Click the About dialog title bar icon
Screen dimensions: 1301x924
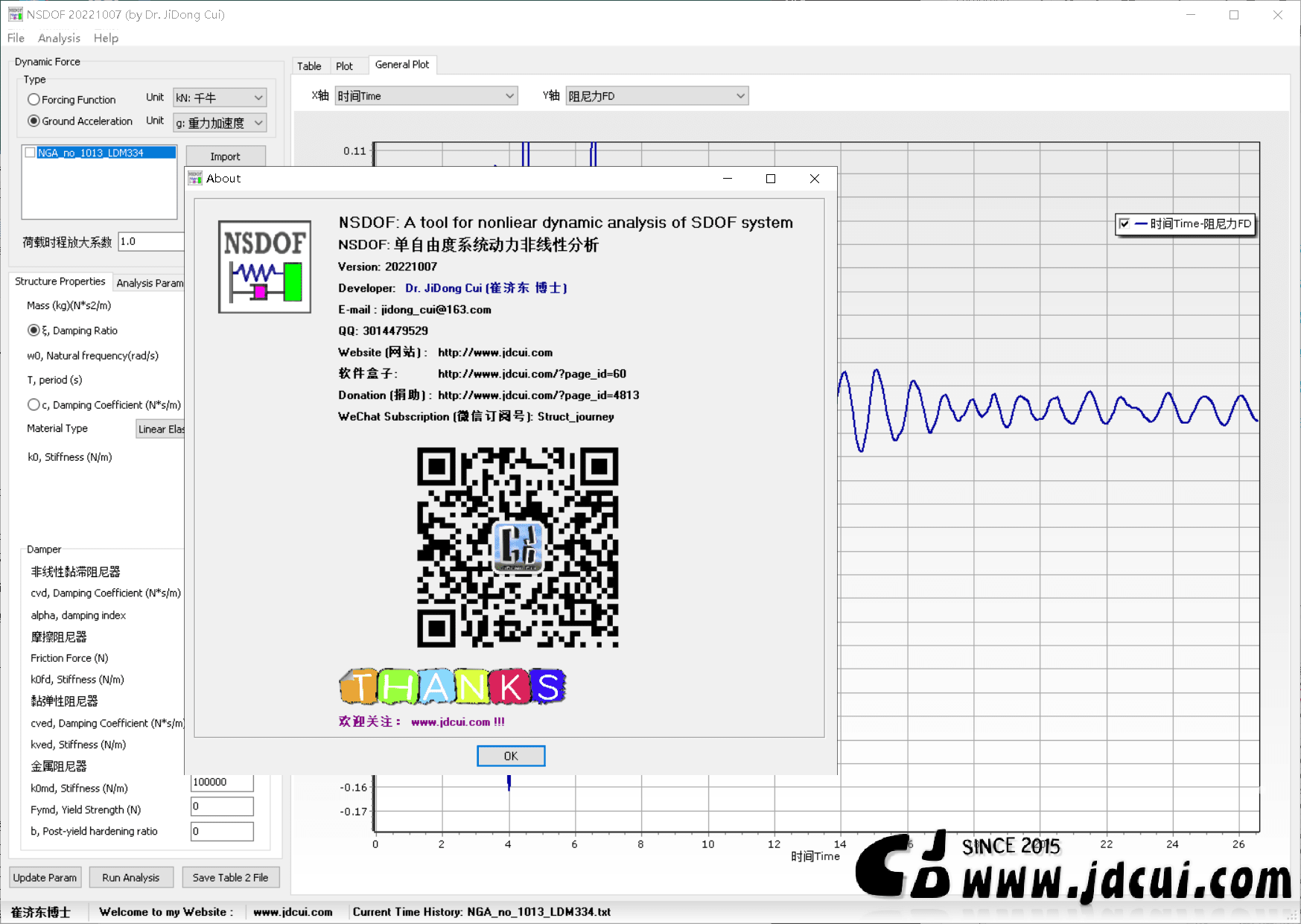point(195,179)
